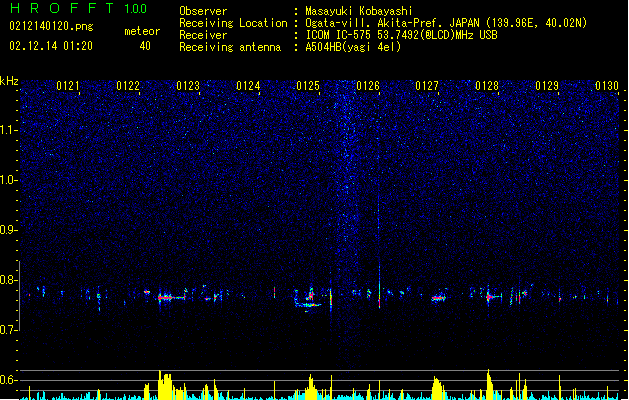
Task: Click the 1.1 kHz axis tick label
Action: [x=9, y=130]
